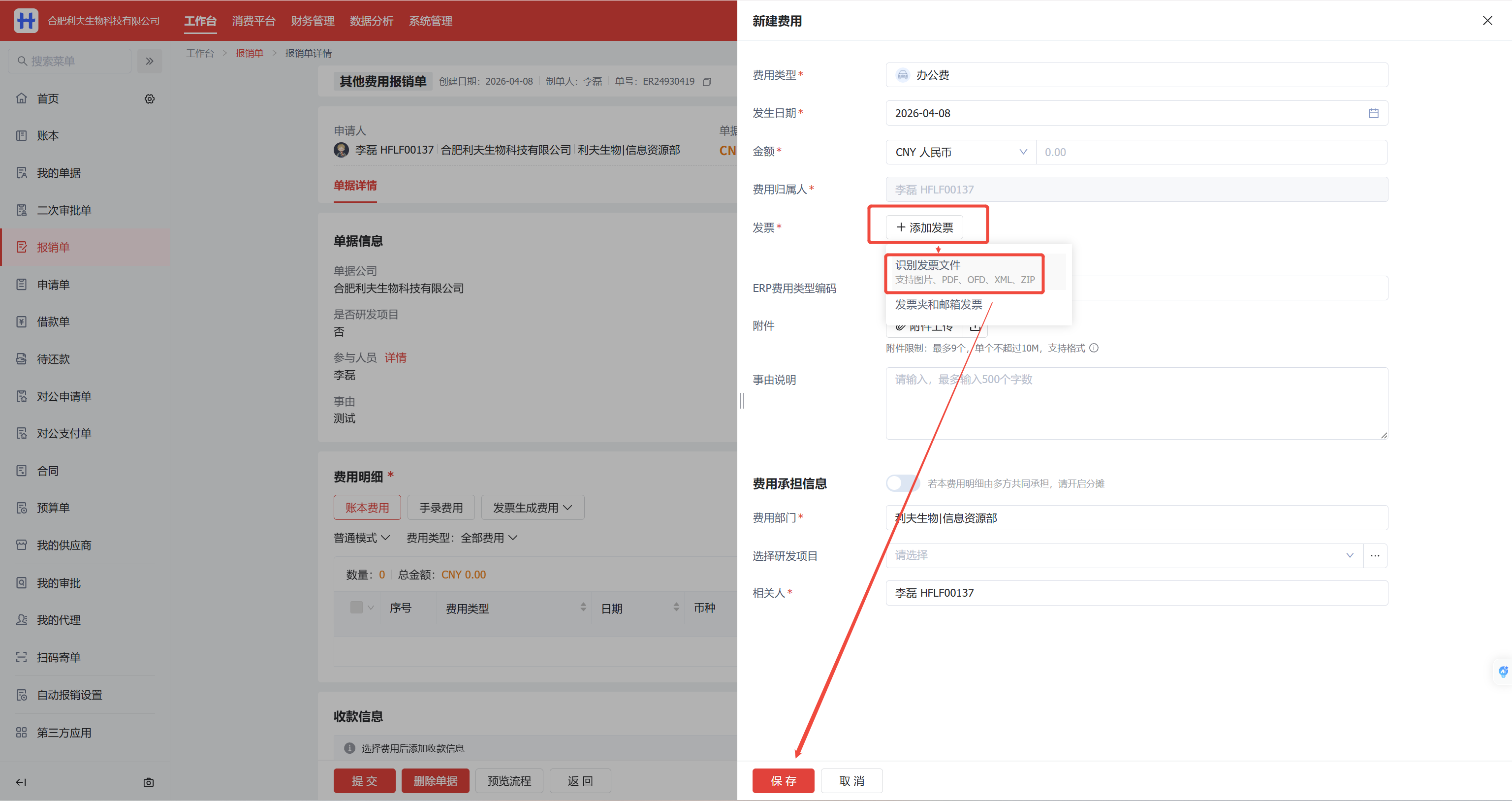Click the copy icon next to ER24930419

(x=707, y=82)
